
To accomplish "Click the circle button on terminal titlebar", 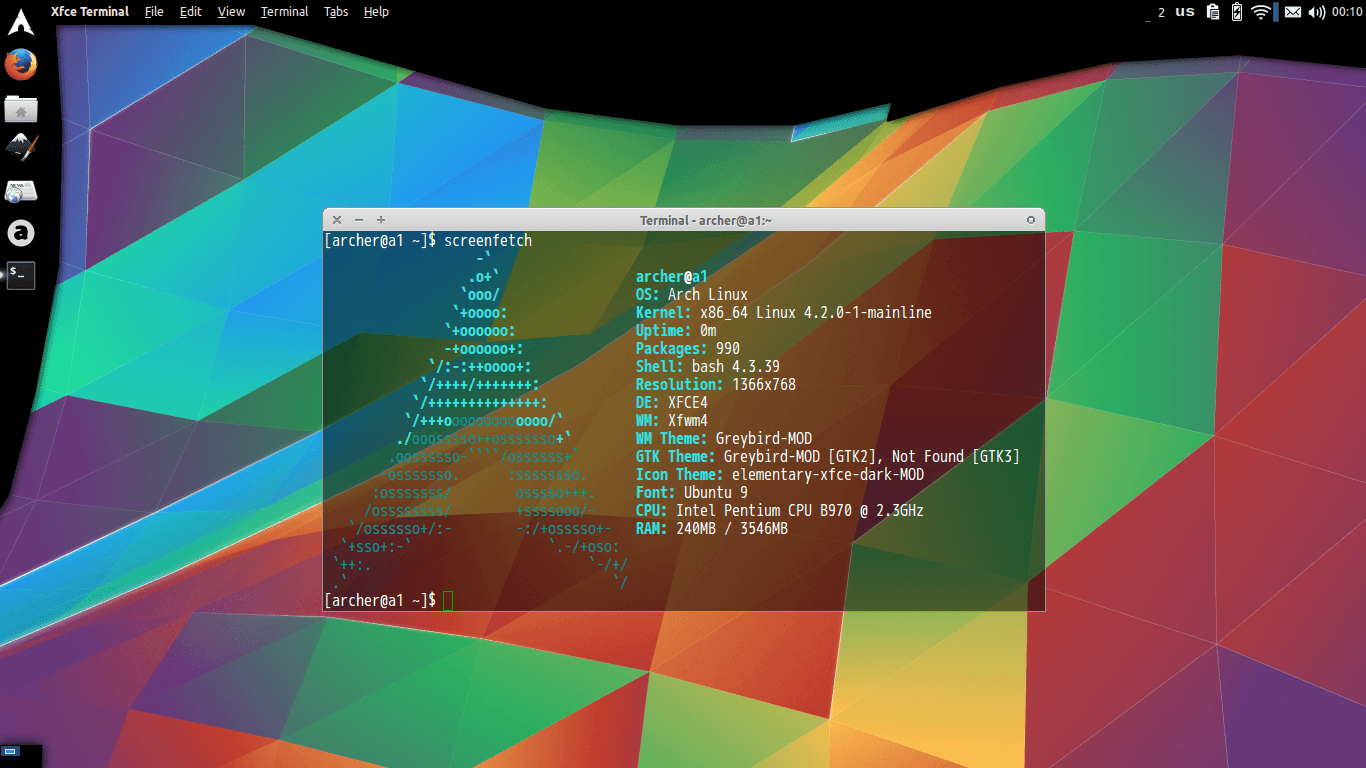I will (x=1031, y=220).
